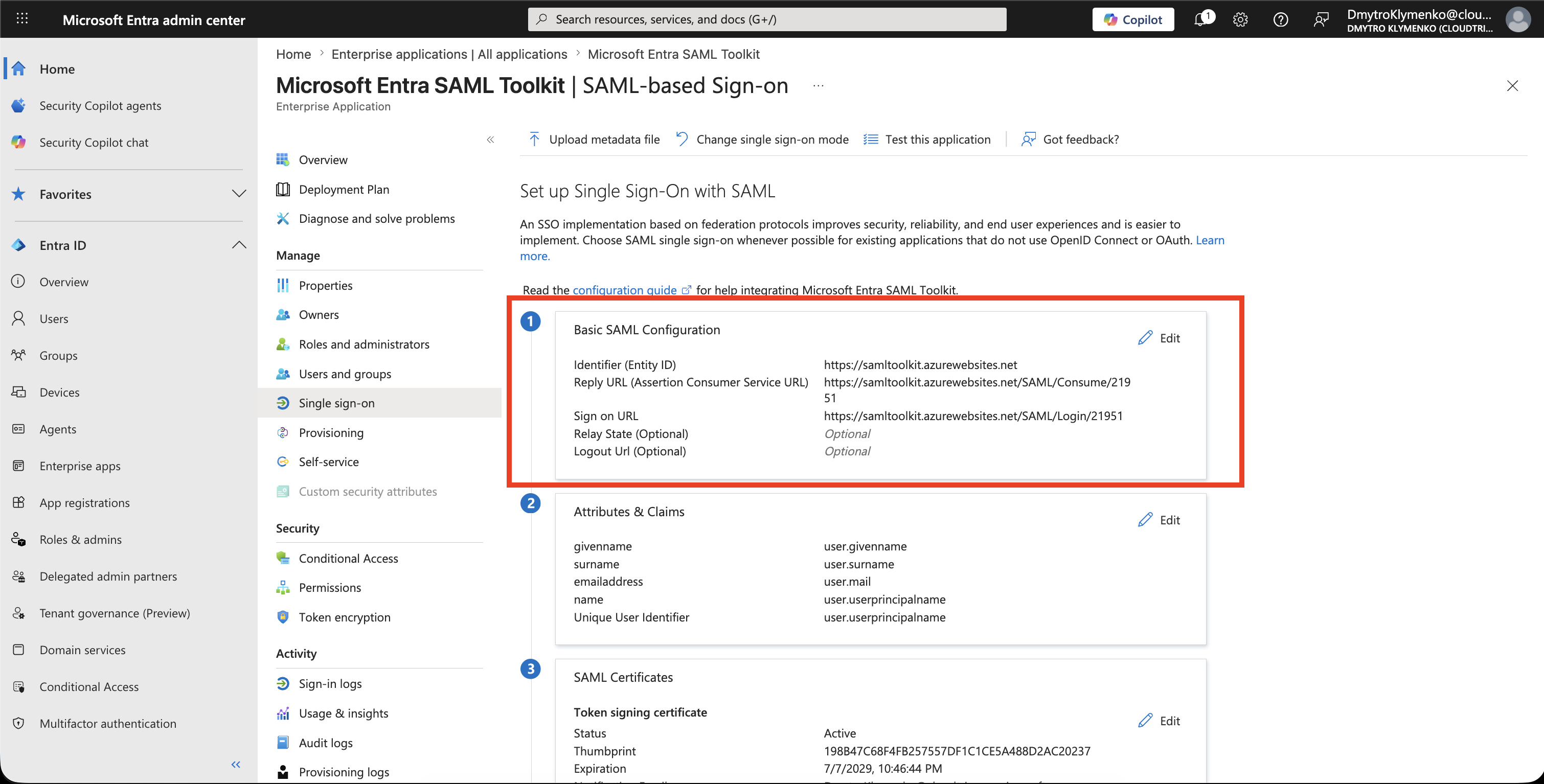
Task: Open the Users item under Entra ID
Action: [54, 319]
